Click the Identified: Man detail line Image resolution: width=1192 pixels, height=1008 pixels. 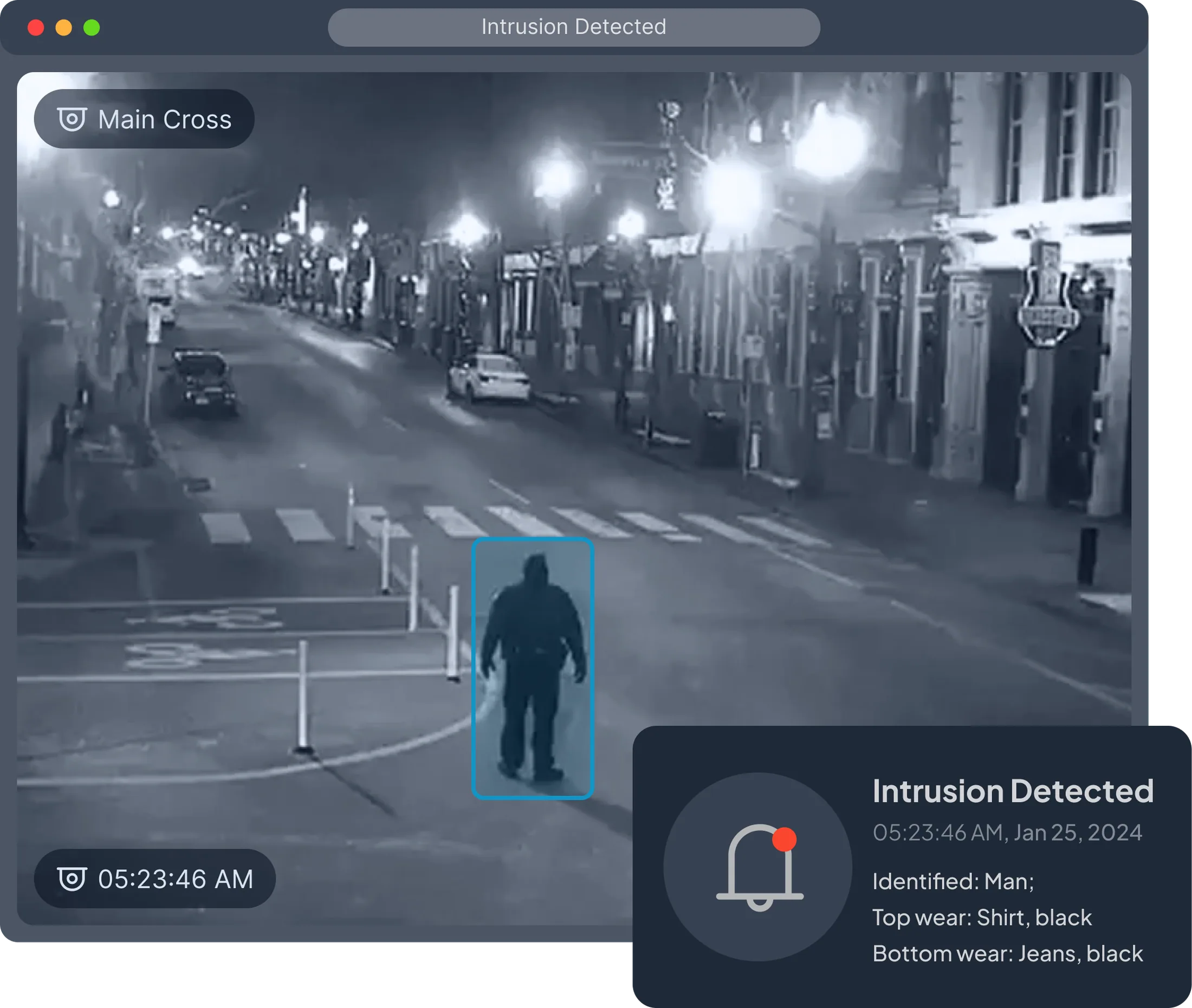[953, 881]
